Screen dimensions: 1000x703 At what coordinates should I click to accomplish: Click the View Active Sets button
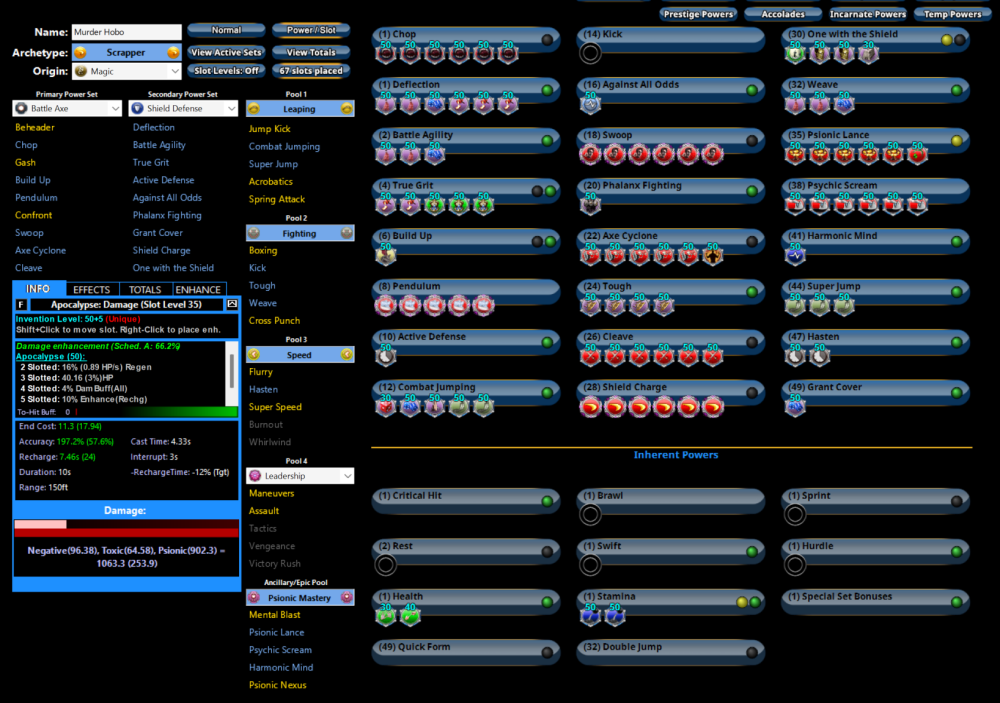click(x=227, y=52)
